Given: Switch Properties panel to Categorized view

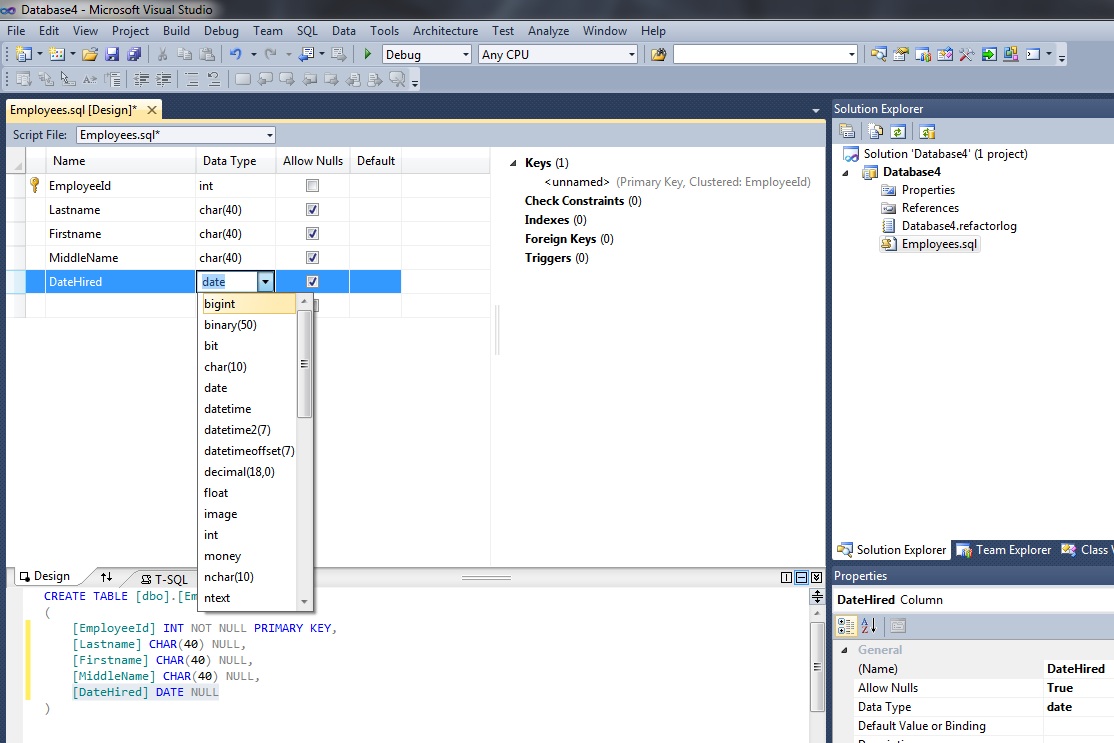Looking at the screenshot, I should [846, 626].
